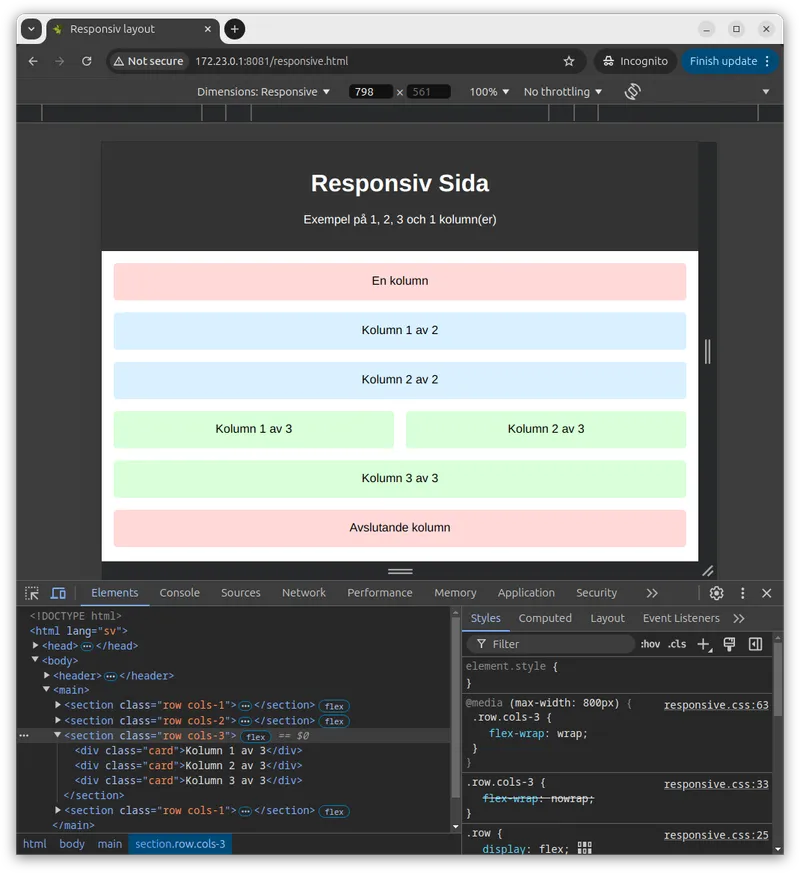
Task: Toggle the :hov element state panel
Action: pos(650,644)
